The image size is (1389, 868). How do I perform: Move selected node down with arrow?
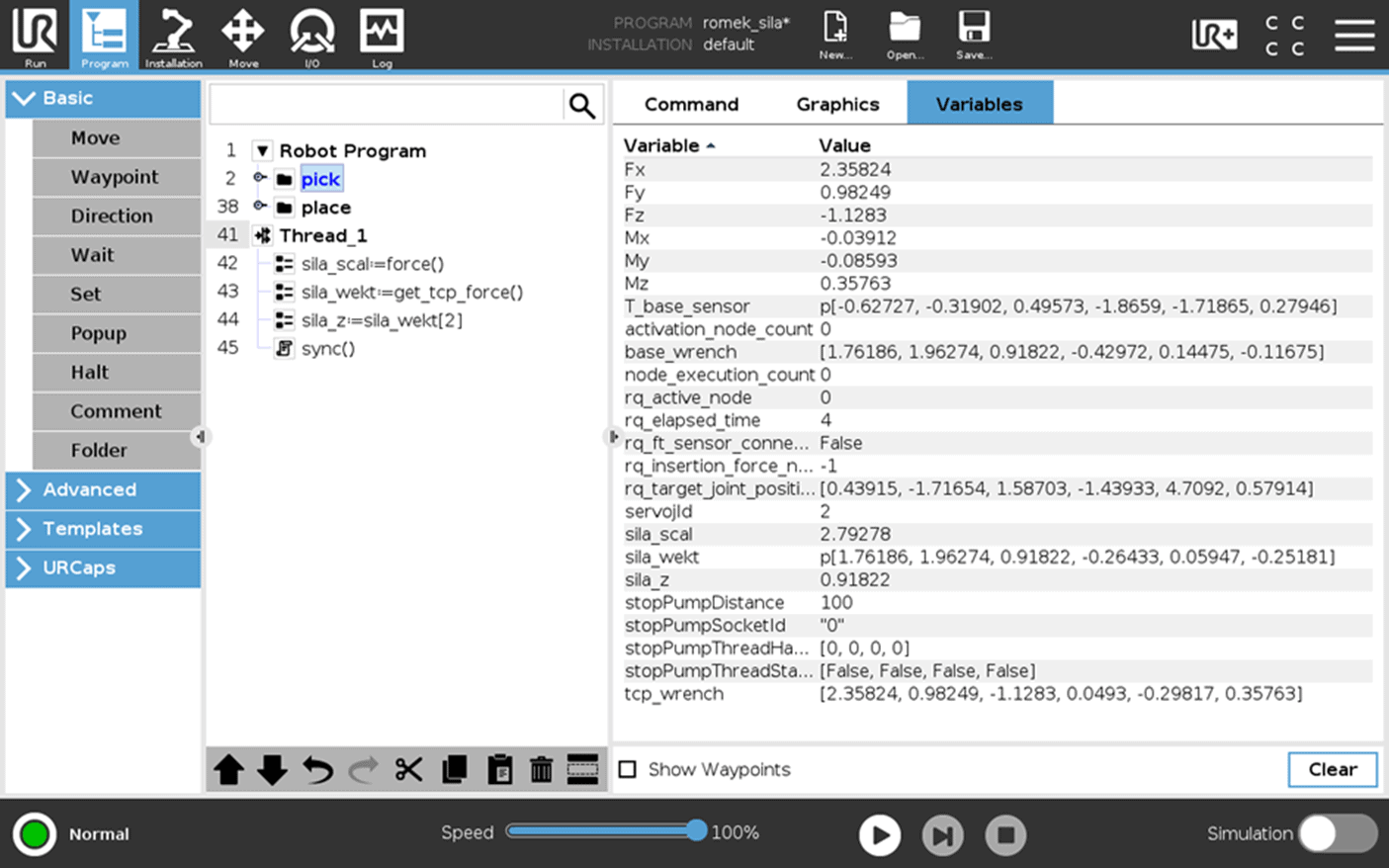click(x=272, y=769)
